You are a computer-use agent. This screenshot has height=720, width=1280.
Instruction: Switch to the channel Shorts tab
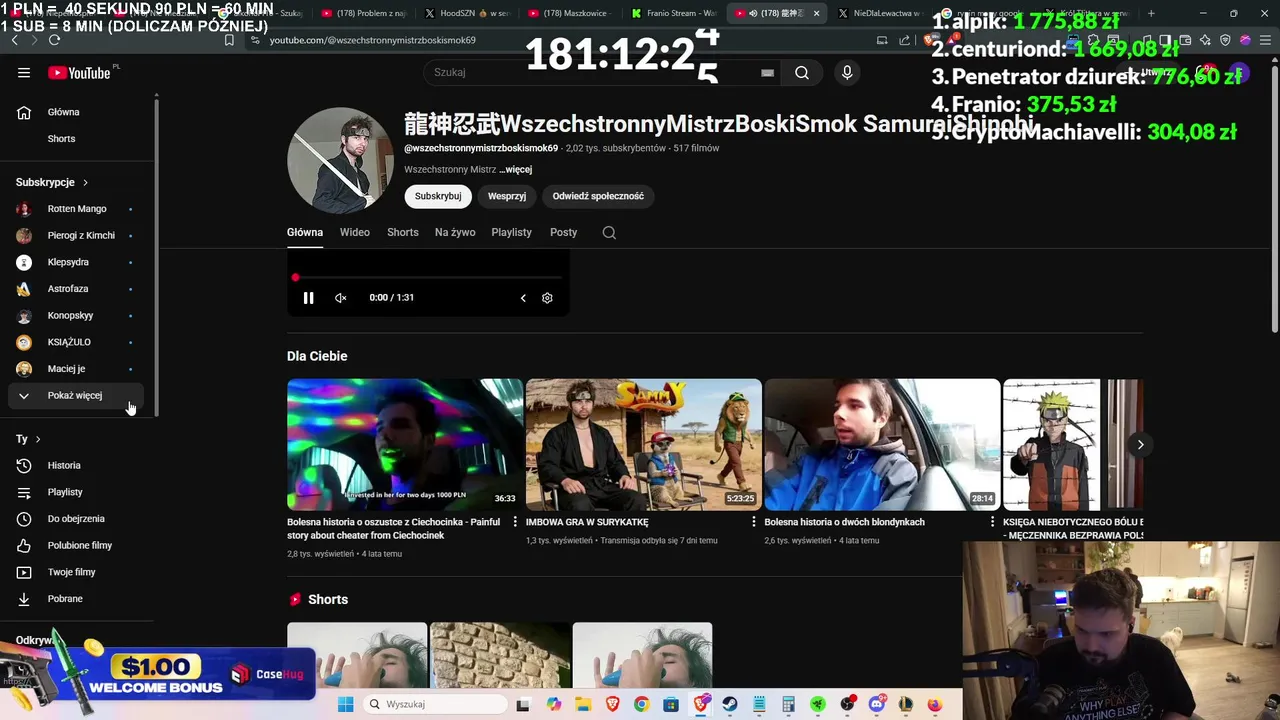point(403,232)
